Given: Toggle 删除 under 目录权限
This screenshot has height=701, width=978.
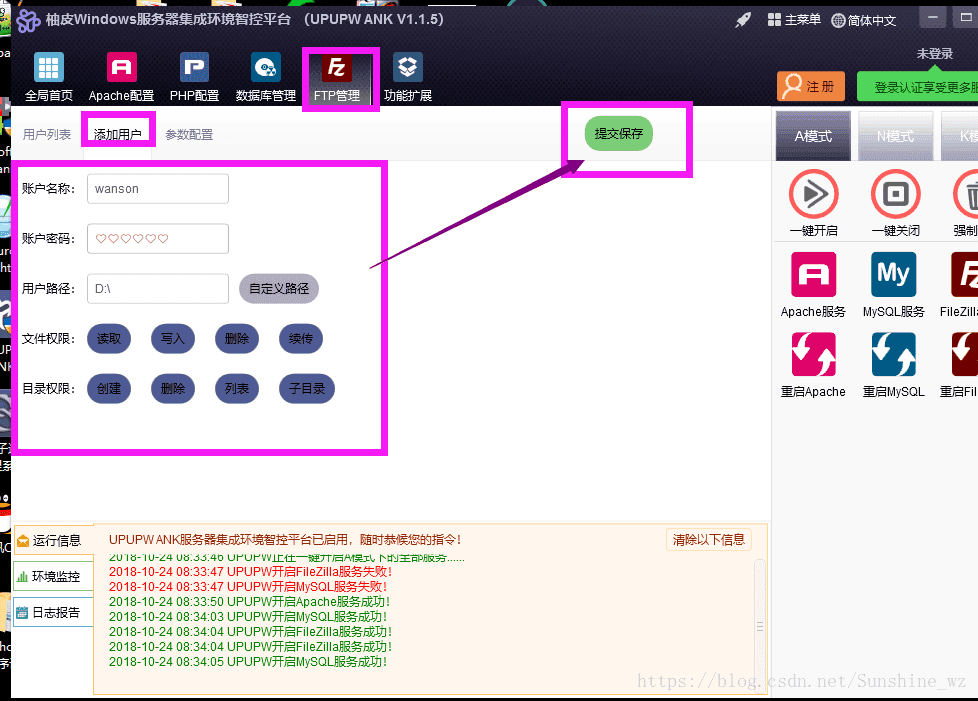Looking at the screenshot, I should [x=173, y=389].
